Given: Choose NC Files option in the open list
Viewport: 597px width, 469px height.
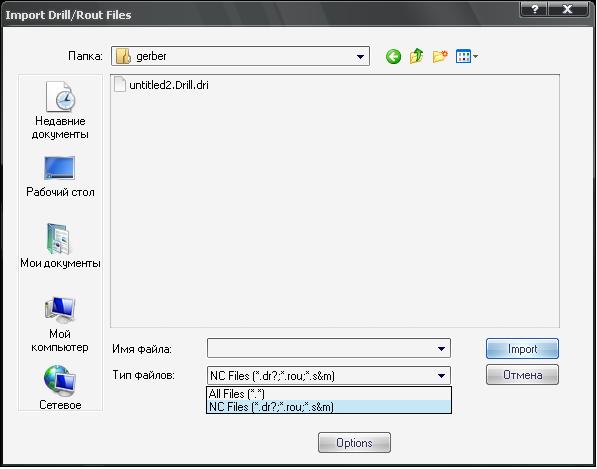Looking at the screenshot, I should (x=329, y=407).
